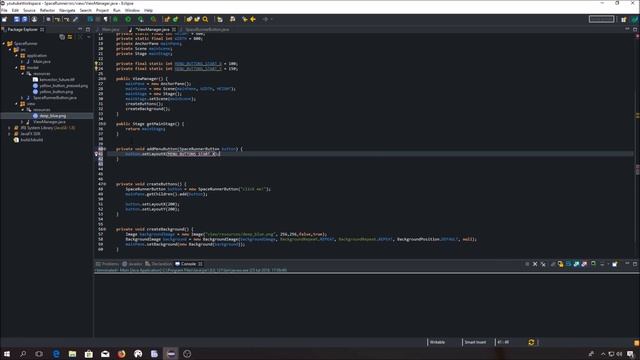Open the Javadoc view tab
This screenshot has height=360, width=640.
pos(132,264)
